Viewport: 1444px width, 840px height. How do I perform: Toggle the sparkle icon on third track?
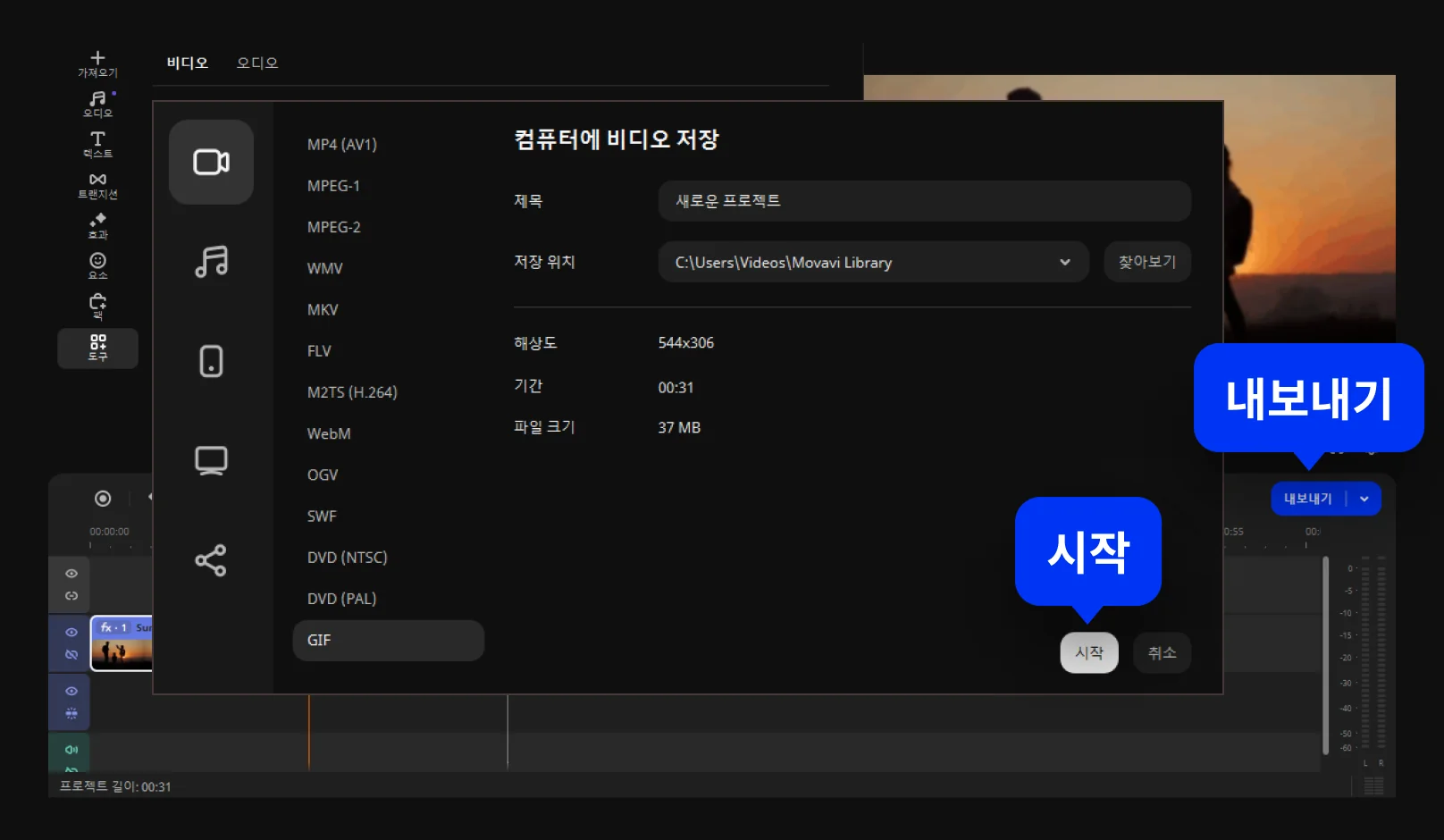coord(71,713)
